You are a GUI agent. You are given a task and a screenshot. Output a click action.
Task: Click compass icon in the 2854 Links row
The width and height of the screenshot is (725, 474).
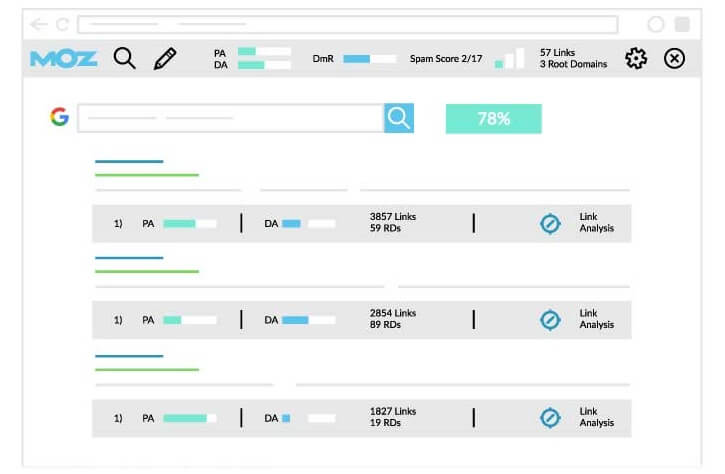click(x=549, y=320)
